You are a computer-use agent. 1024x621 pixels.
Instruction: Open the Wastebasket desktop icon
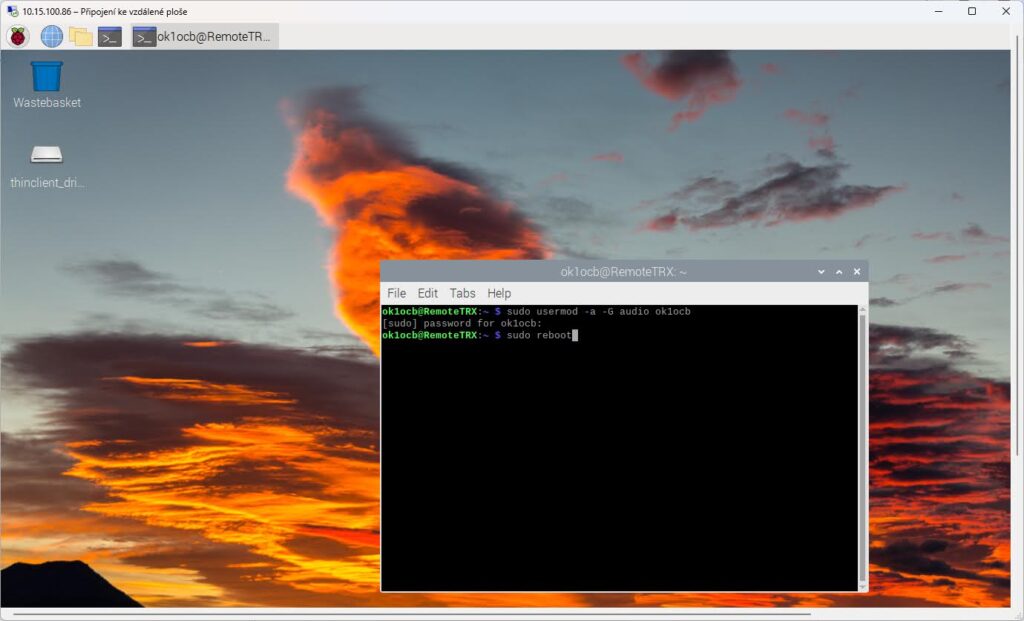click(x=46, y=77)
